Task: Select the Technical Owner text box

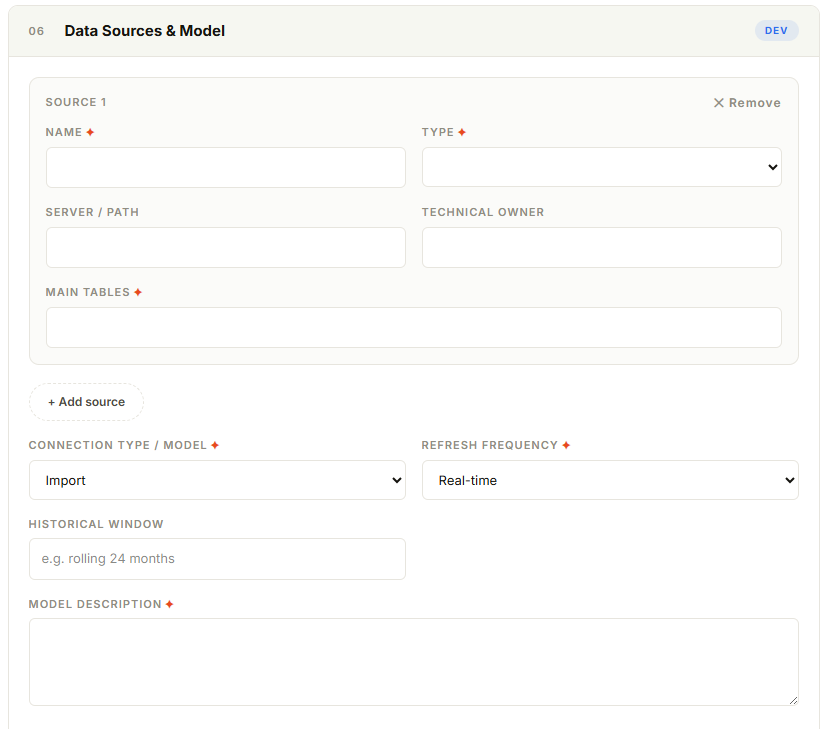Action: (x=602, y=247)
